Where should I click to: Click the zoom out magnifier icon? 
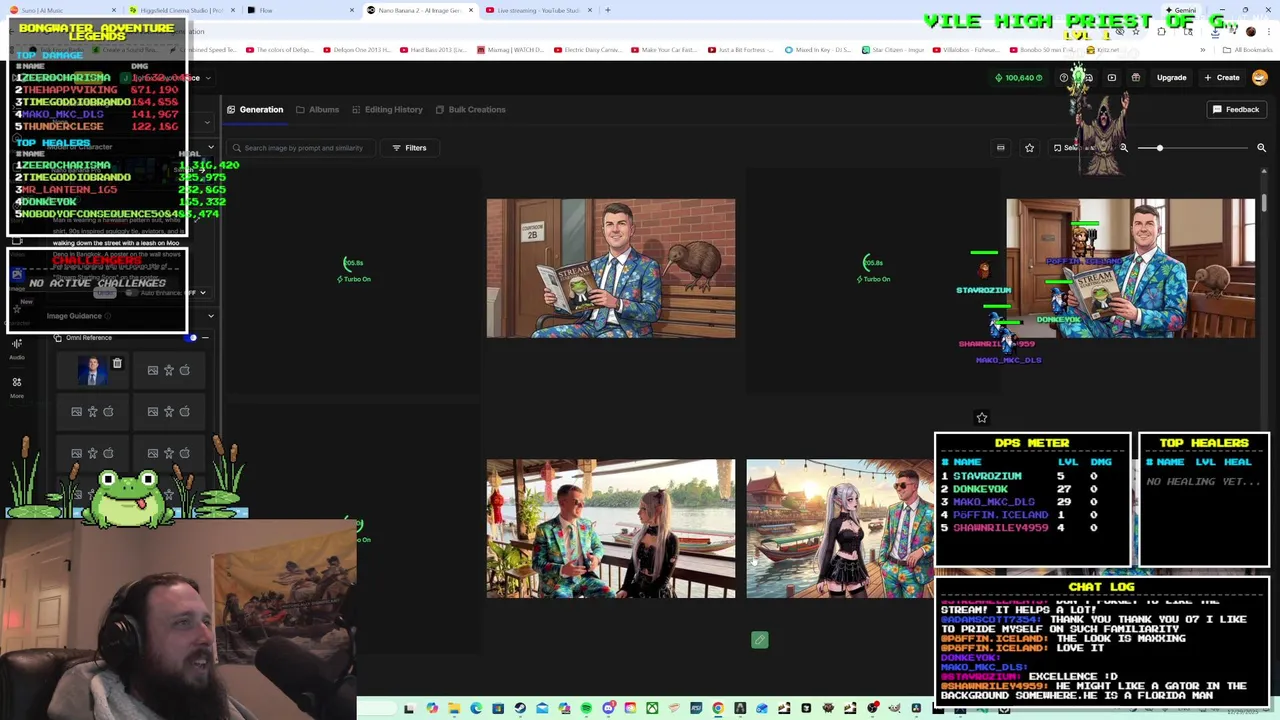click(1124, 148)
